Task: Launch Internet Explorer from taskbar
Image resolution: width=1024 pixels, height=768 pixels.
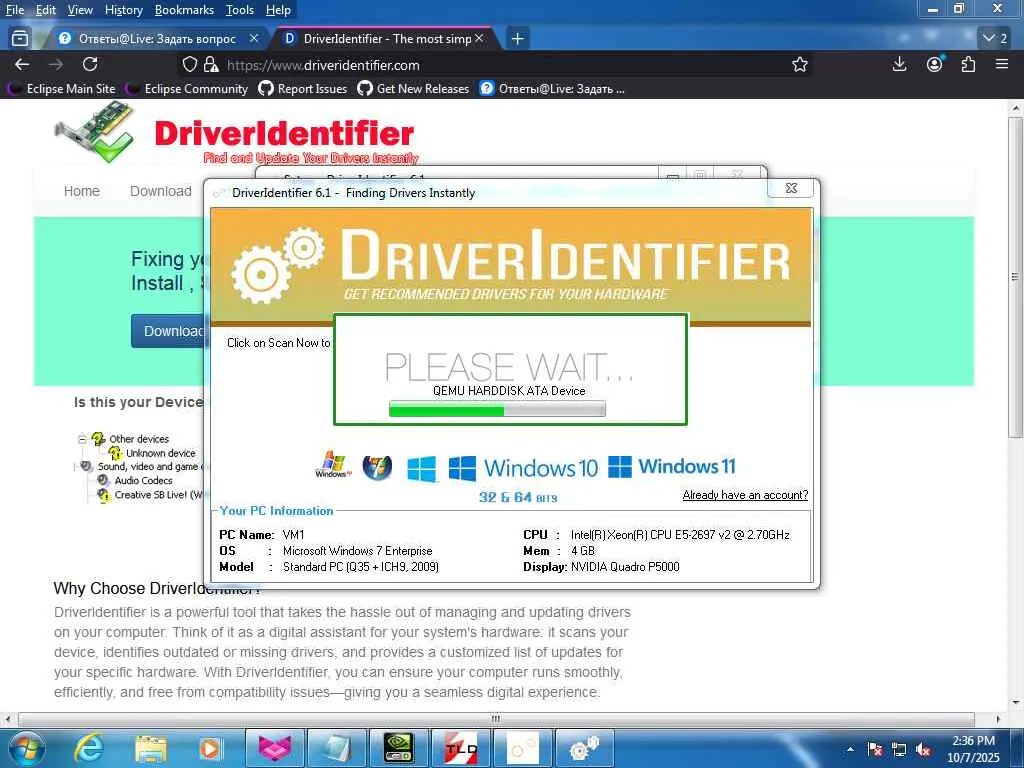Action: (88, 748)
